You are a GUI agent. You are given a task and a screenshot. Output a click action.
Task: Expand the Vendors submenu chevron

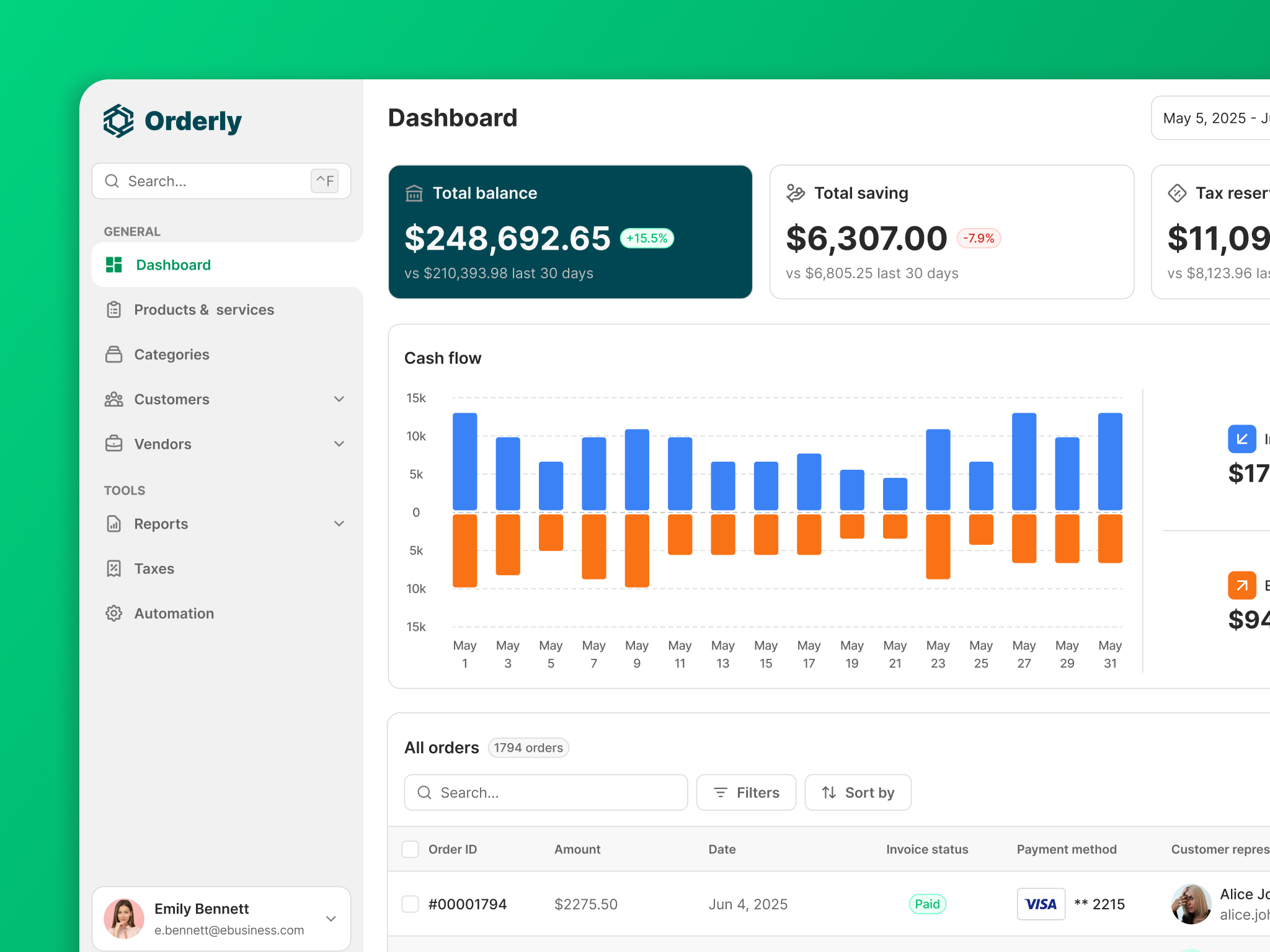click(x=339, y=444)
